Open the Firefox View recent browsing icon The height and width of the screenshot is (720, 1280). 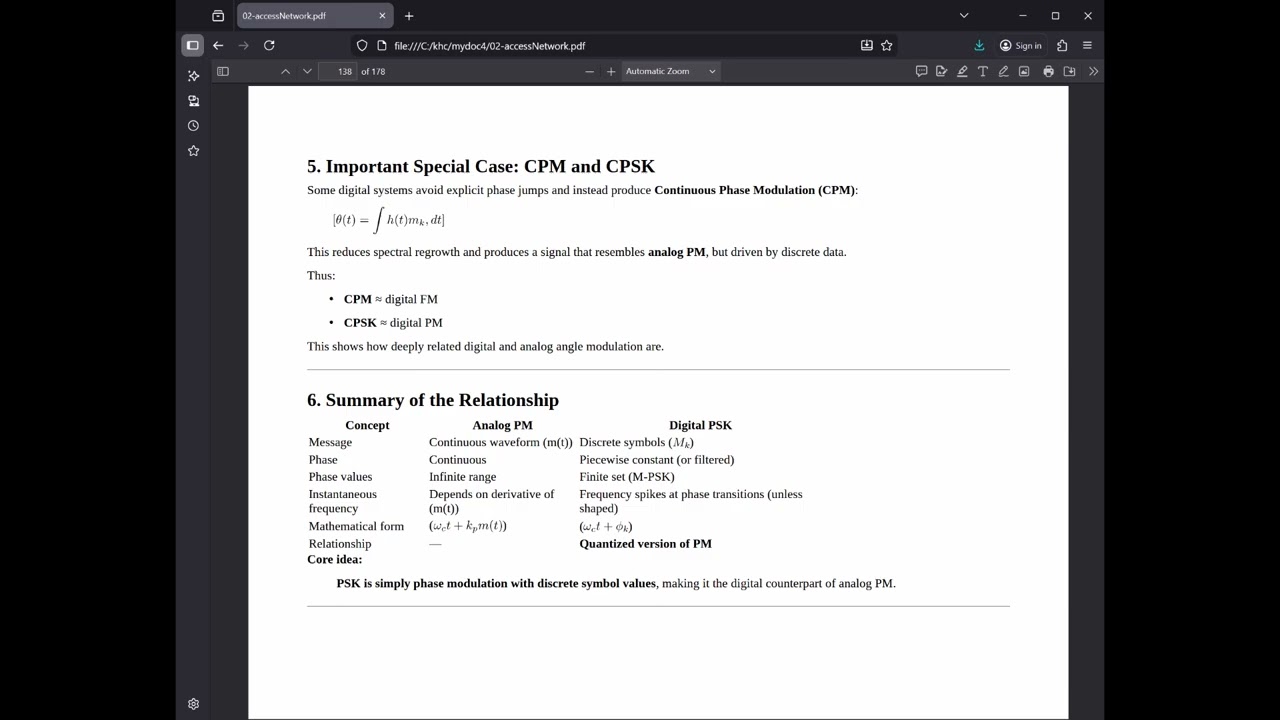[218, 16]
